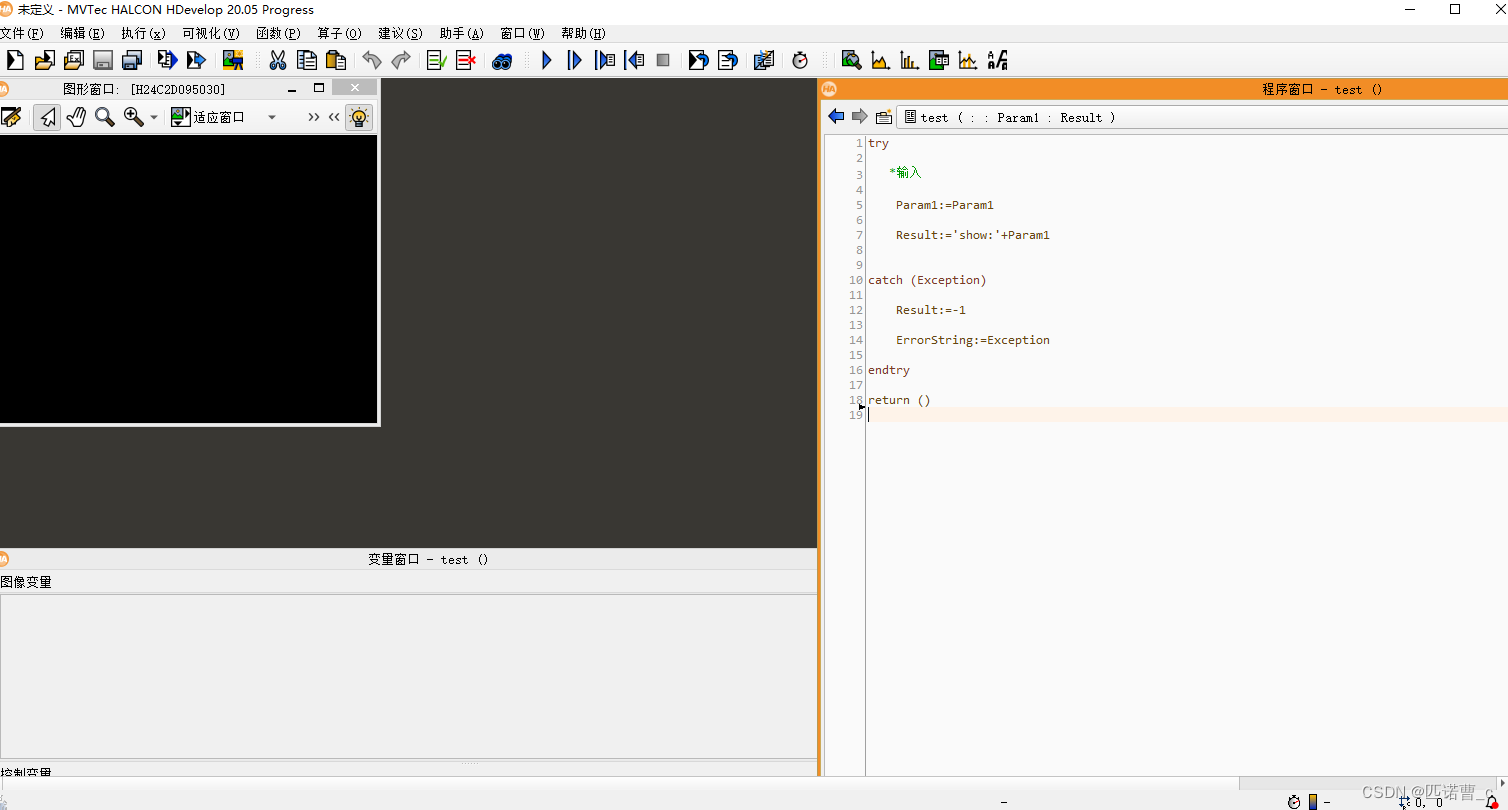
Task: Stop program execution with the square icon
Action: (663, 60)
